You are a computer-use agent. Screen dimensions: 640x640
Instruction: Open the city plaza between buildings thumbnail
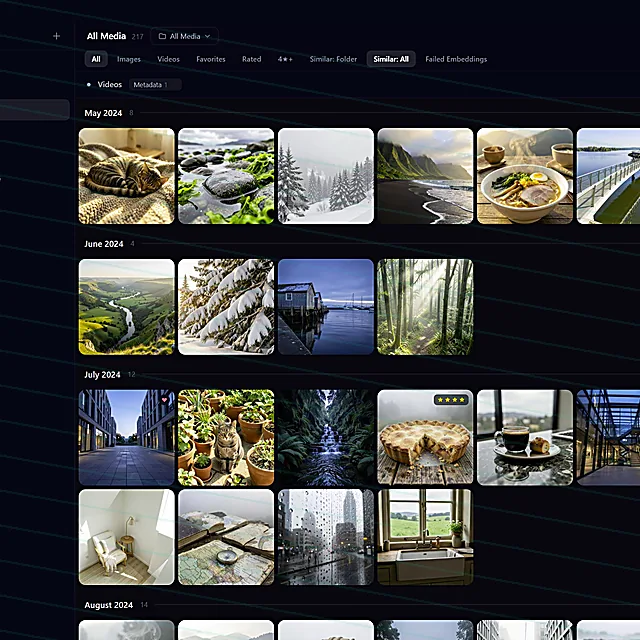pyautogui.click(x=127, y=438)
